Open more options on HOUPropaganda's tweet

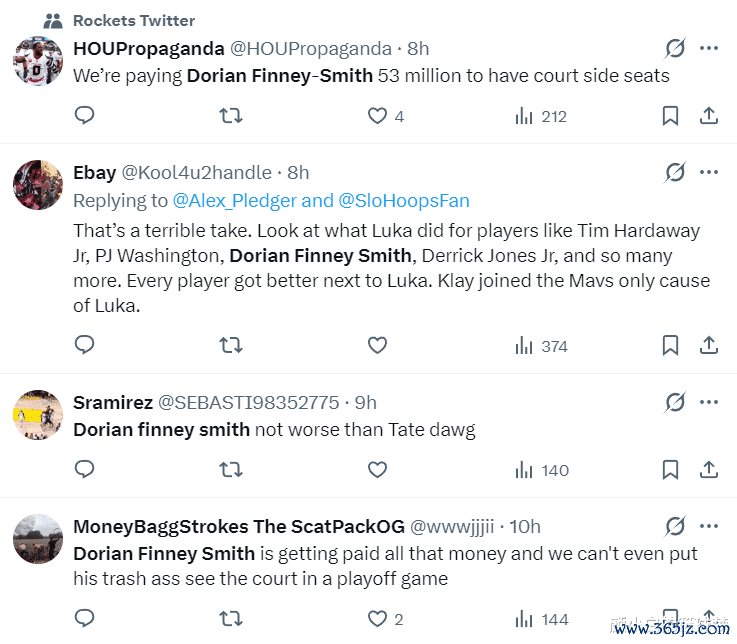[x=709, y=48]
